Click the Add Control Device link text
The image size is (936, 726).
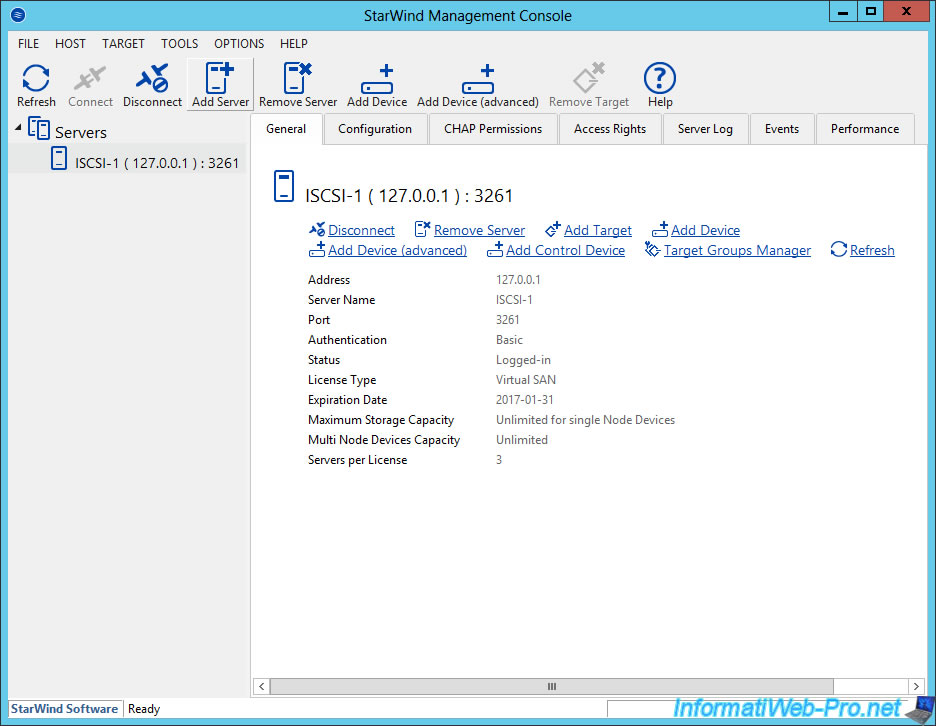pyautogui.click(x=565, y=251)
